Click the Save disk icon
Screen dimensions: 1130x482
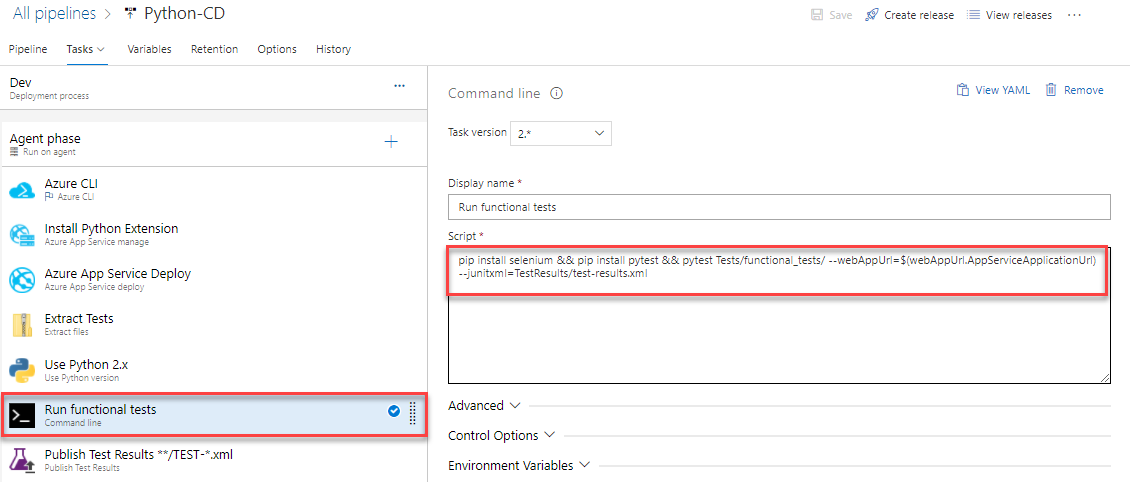tap(817, 15)
